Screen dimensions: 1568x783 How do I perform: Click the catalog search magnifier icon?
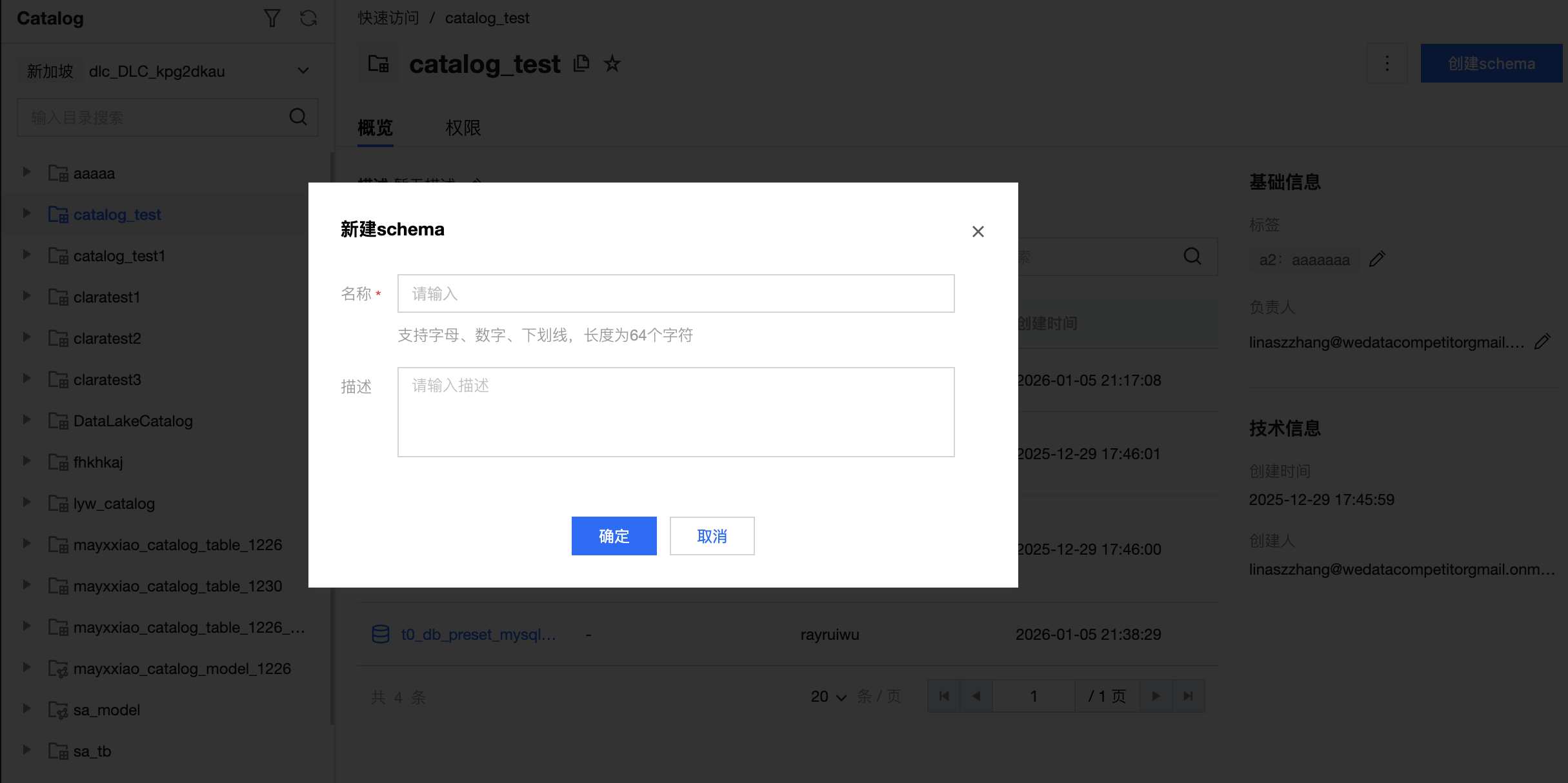[298, 117]
